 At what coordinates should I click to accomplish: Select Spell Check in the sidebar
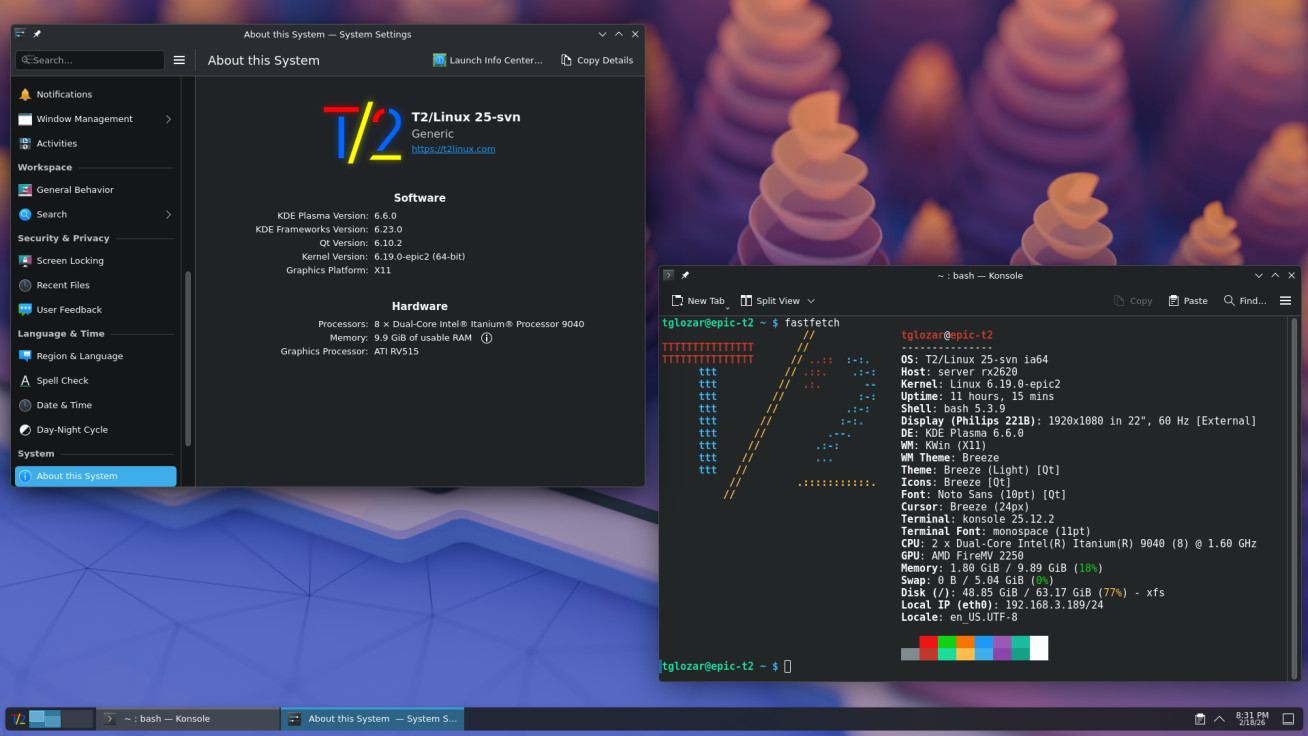95,381
